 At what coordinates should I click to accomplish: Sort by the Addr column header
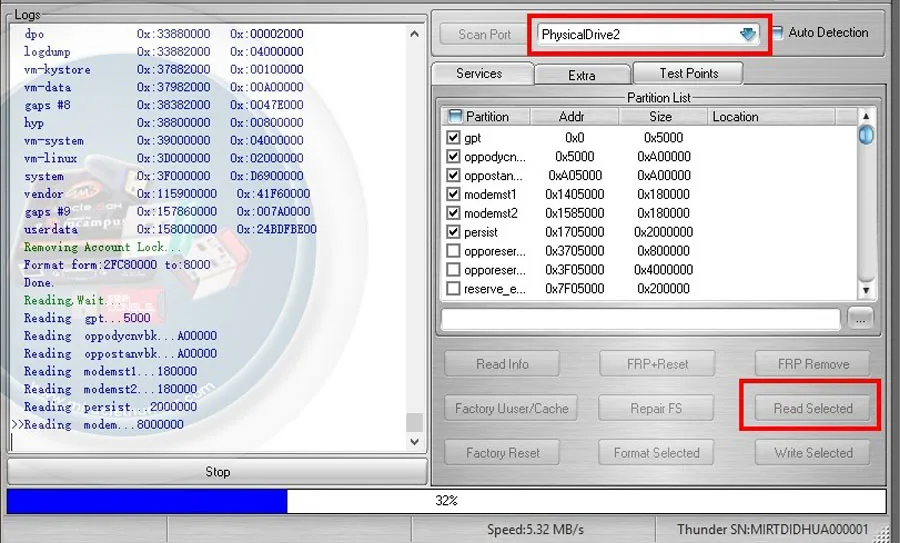point(574,117)
